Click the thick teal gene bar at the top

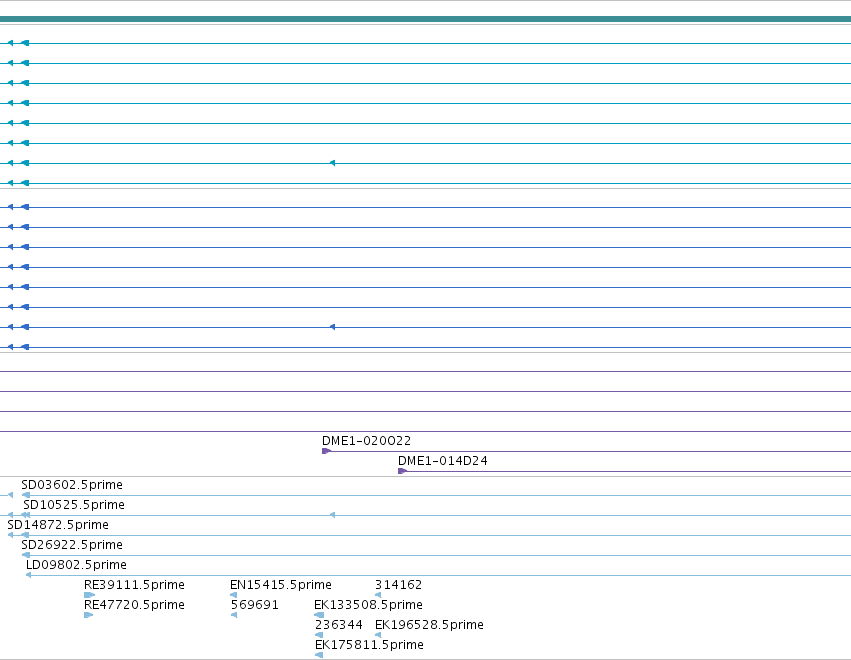click(x=426, y=20)
